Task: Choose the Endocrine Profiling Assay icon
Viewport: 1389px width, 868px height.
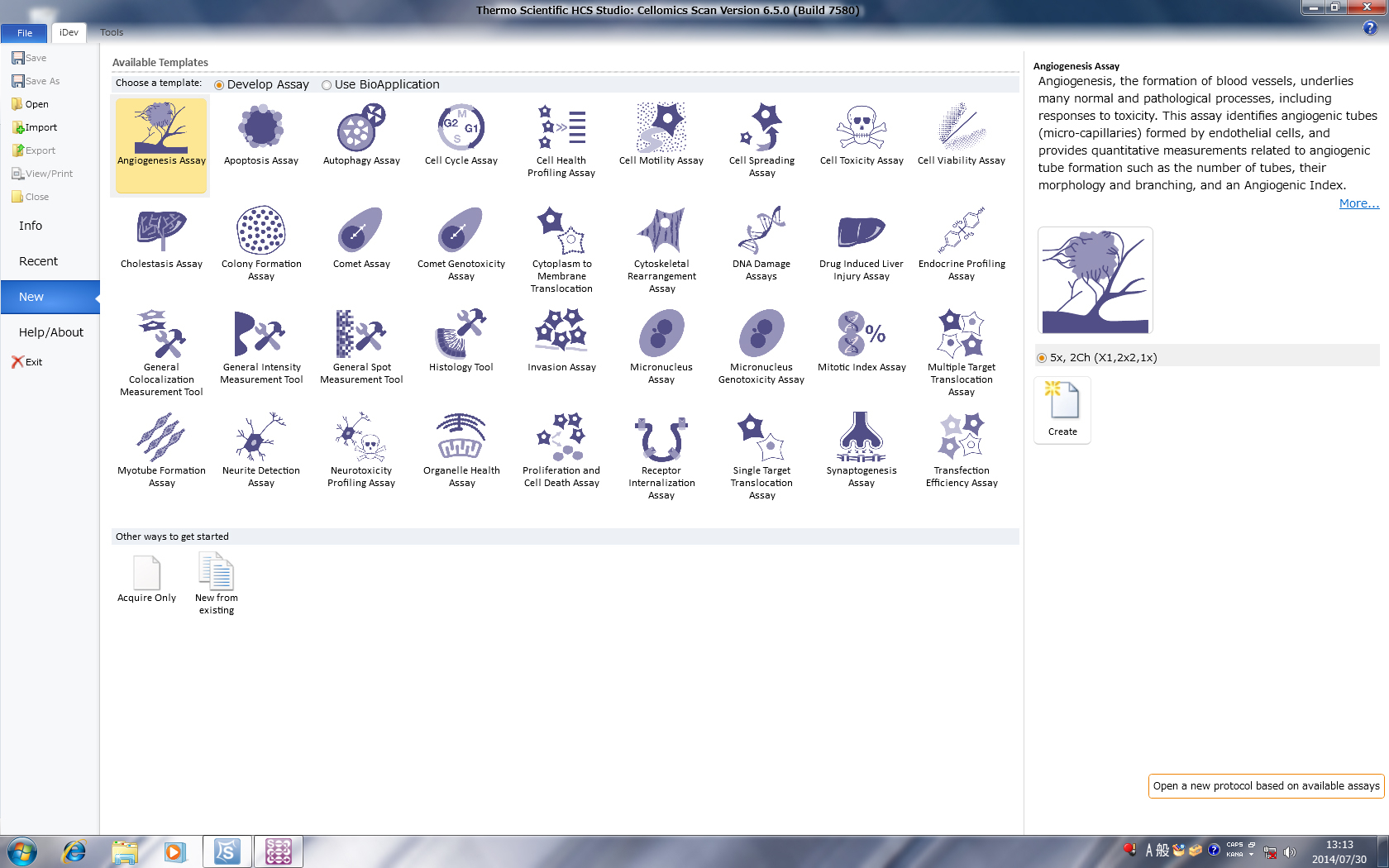Action: (x=962, y=230)
